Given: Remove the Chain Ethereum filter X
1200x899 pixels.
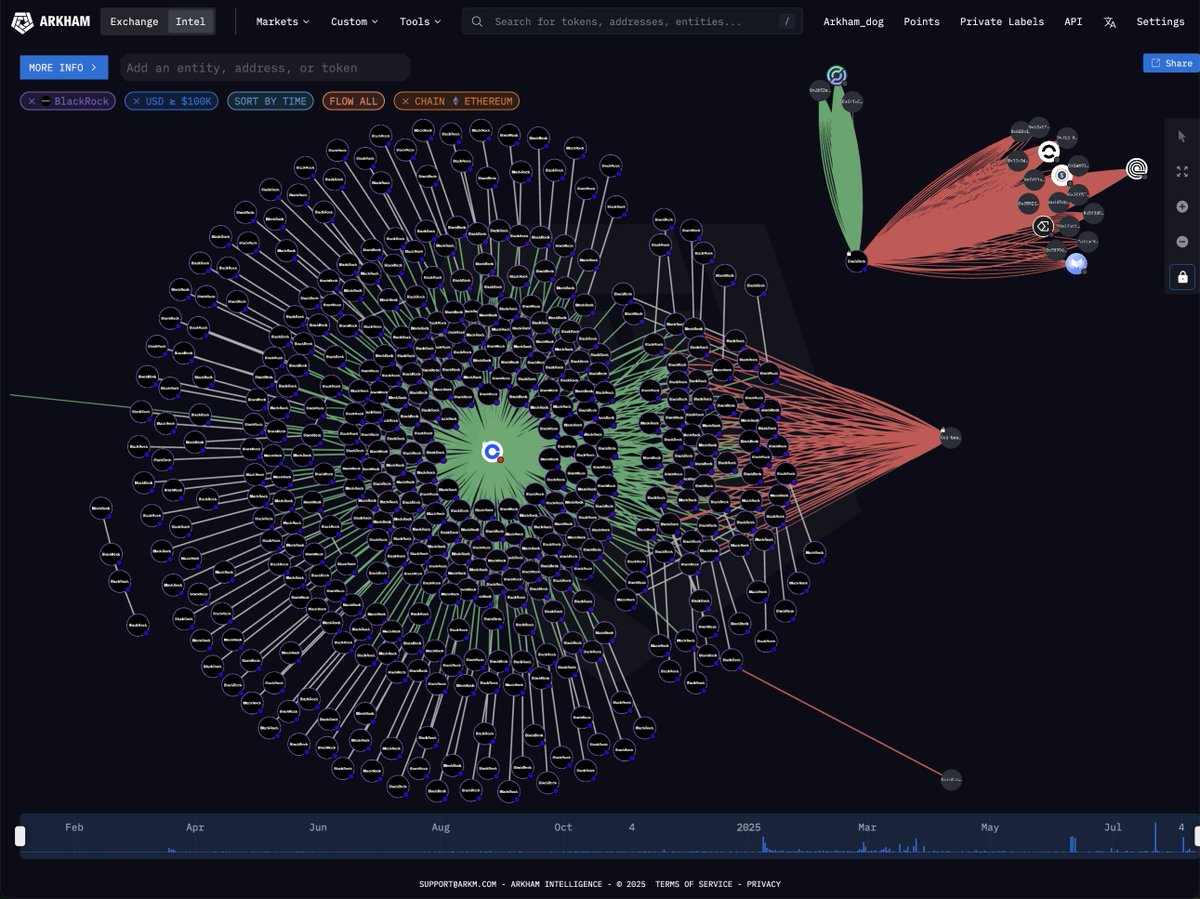Looking at the screenshot, I should (405, 101).
